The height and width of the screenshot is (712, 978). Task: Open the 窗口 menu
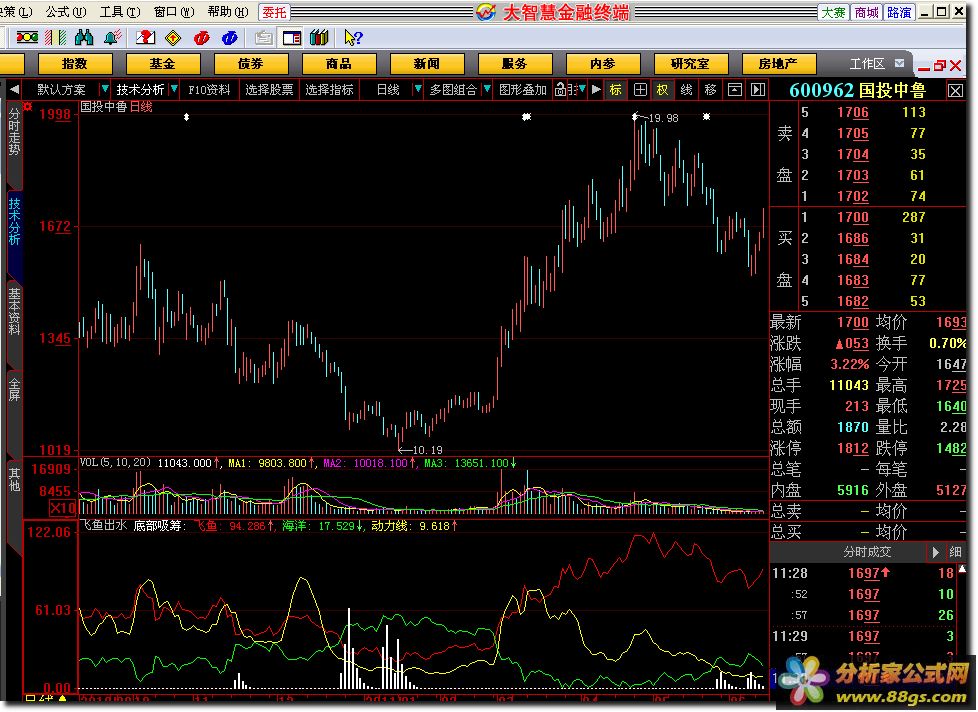[x=174, y=12]
